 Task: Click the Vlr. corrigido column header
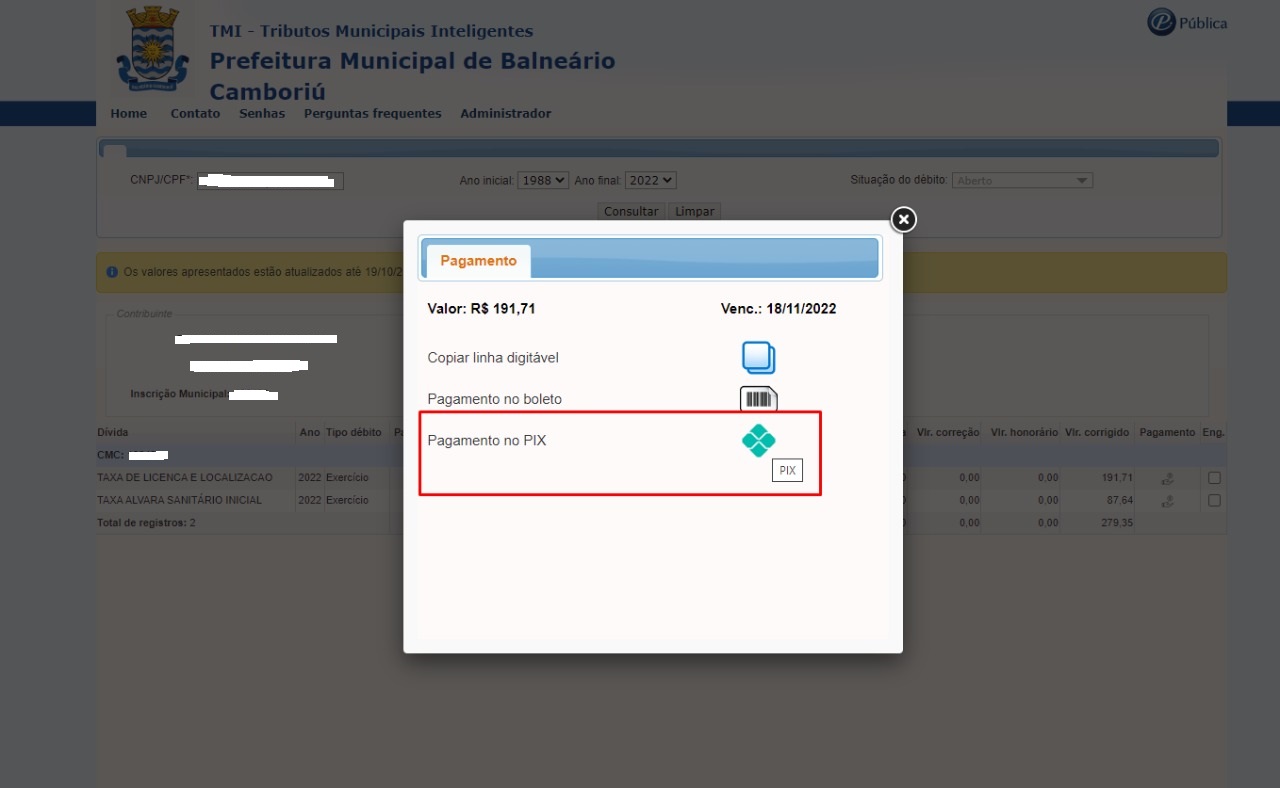1097,433
